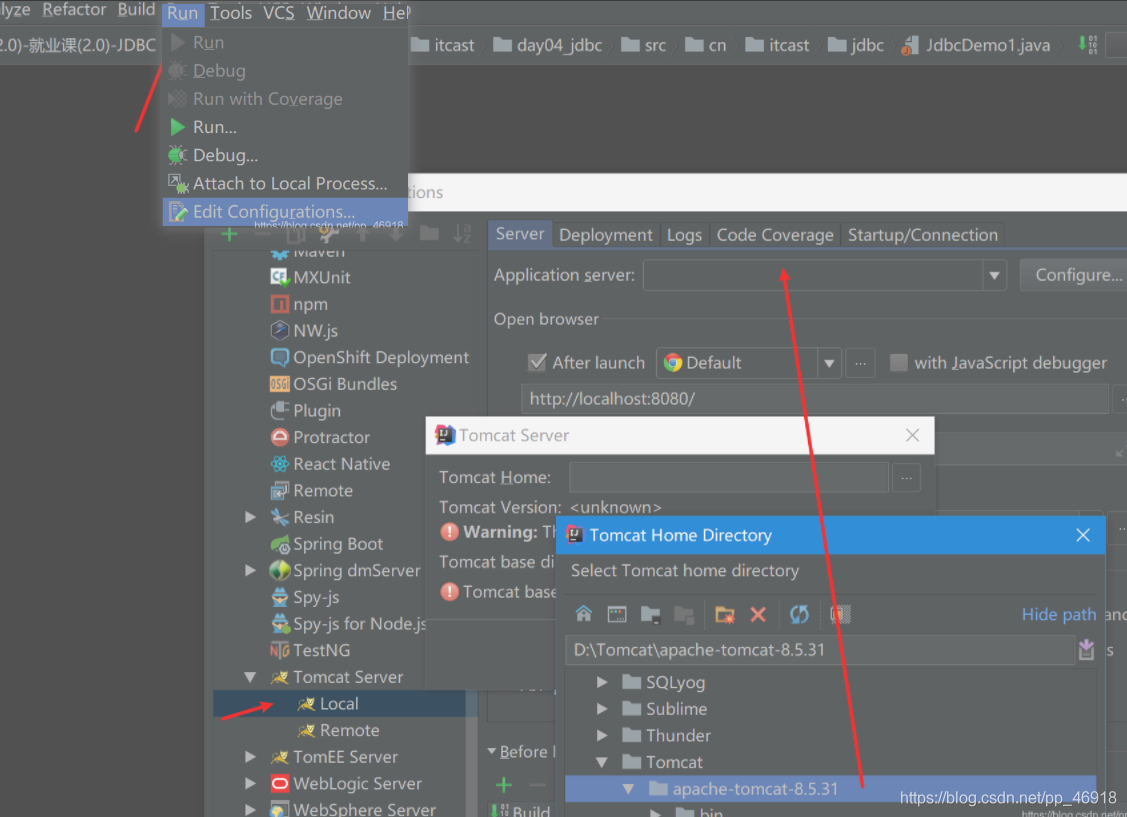This screenshot has height=817, width=1127.
Task: Click the new folder icon
Action: 724,614
